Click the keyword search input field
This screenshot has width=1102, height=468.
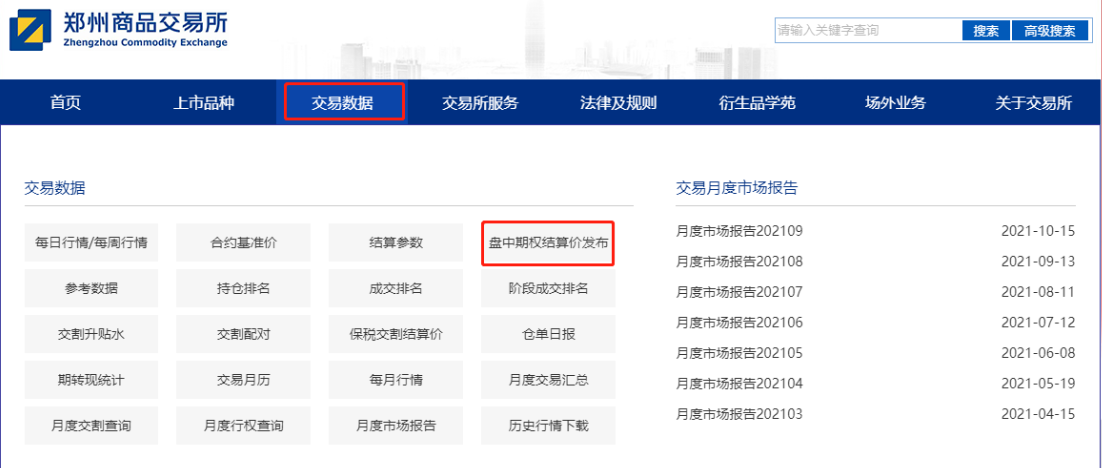click(866, 31)
